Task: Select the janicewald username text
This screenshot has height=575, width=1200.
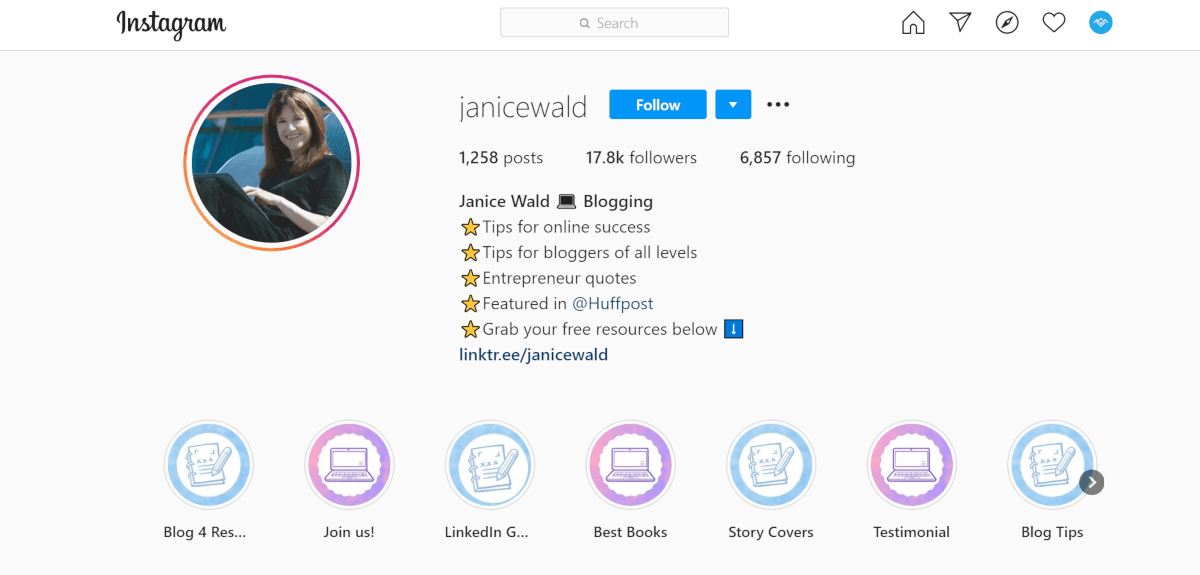Action: click(523, 107)
